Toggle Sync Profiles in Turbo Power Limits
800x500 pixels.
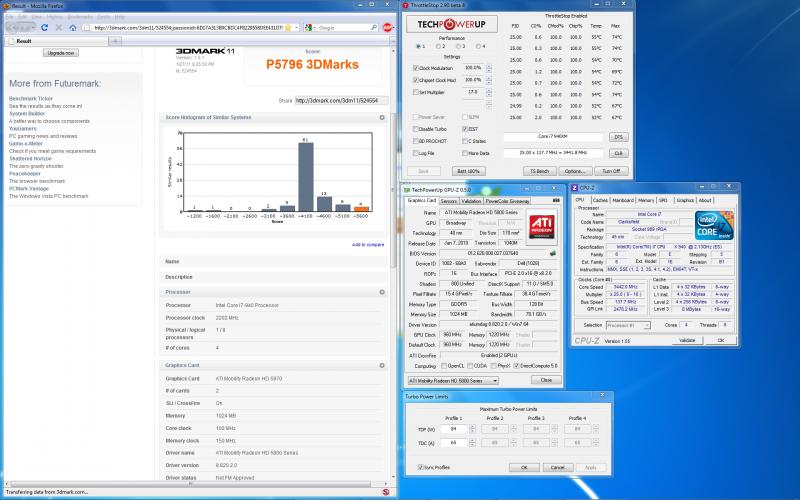point(420,467)
